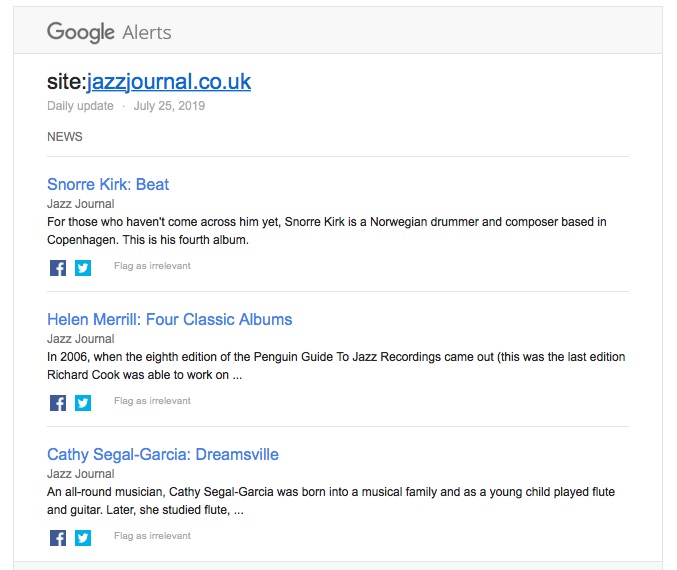The image size is (677, 570).
Task: Click Jazz Journal source under Snorre Kirk
Action: point(81,204)
